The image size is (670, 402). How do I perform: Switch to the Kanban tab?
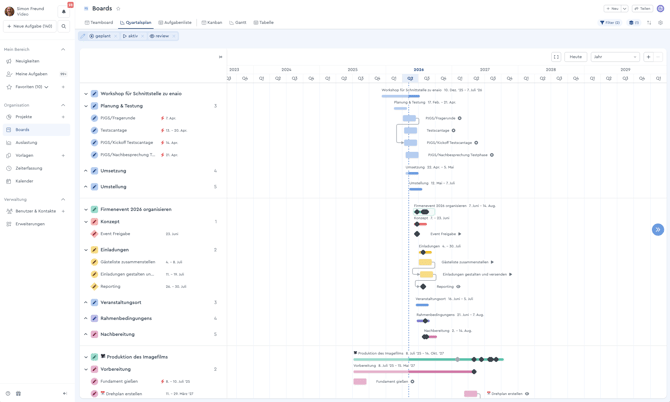[212, 23]
